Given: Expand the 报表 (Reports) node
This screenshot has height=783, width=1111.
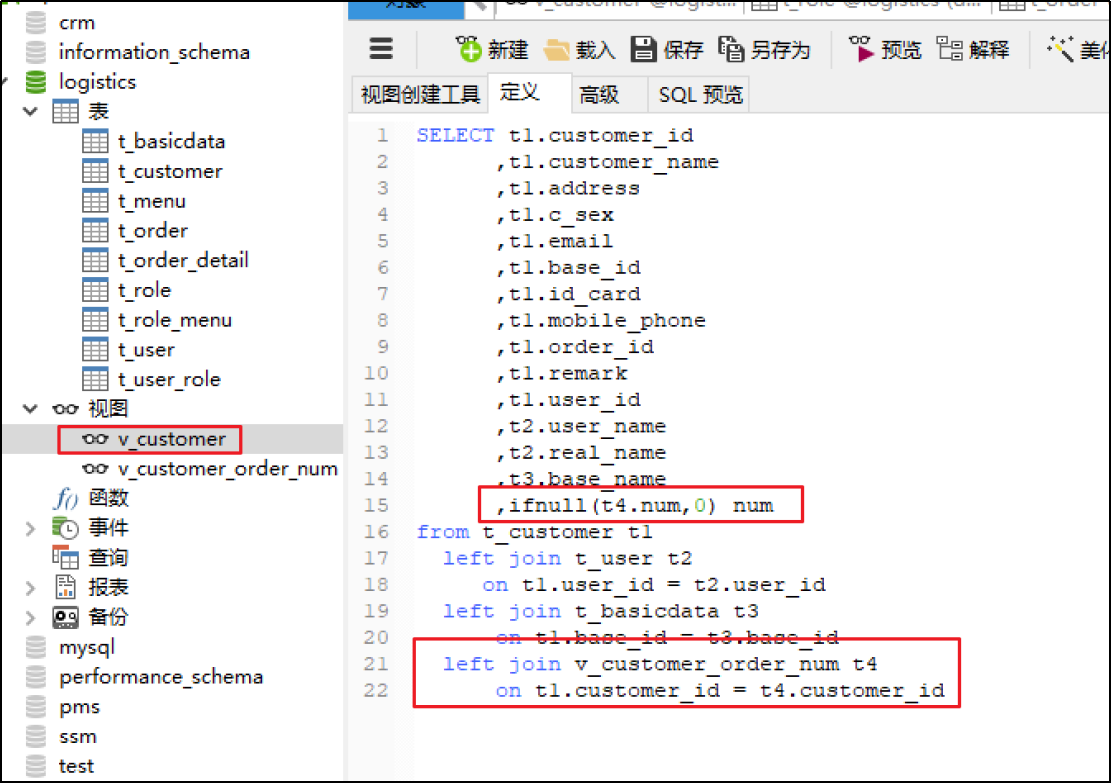Looking at the screenshot, I should [x=30, y=587].
